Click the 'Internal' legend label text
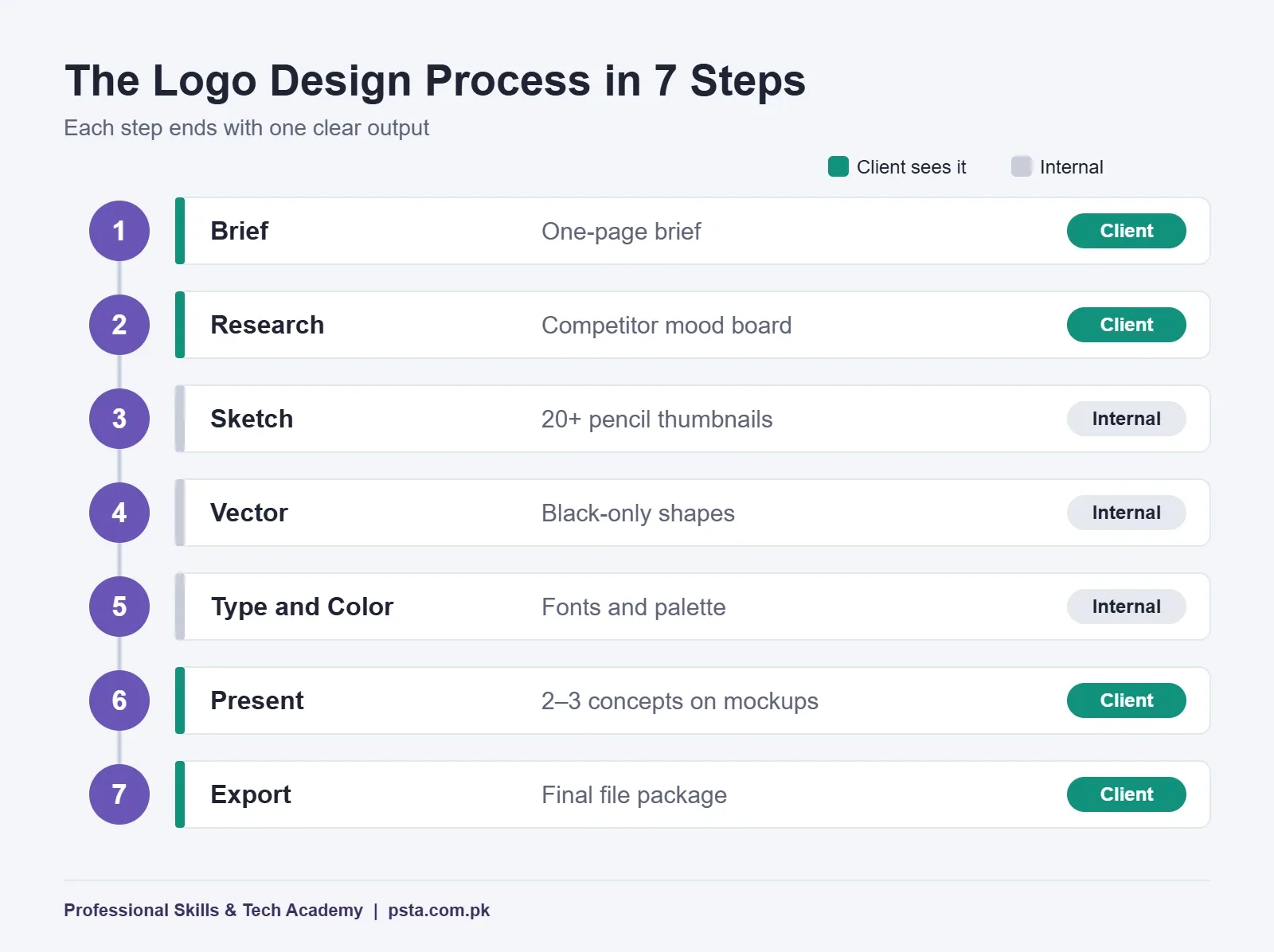This screenshot has height=952, width=1274. click(x=1072, y=167)
